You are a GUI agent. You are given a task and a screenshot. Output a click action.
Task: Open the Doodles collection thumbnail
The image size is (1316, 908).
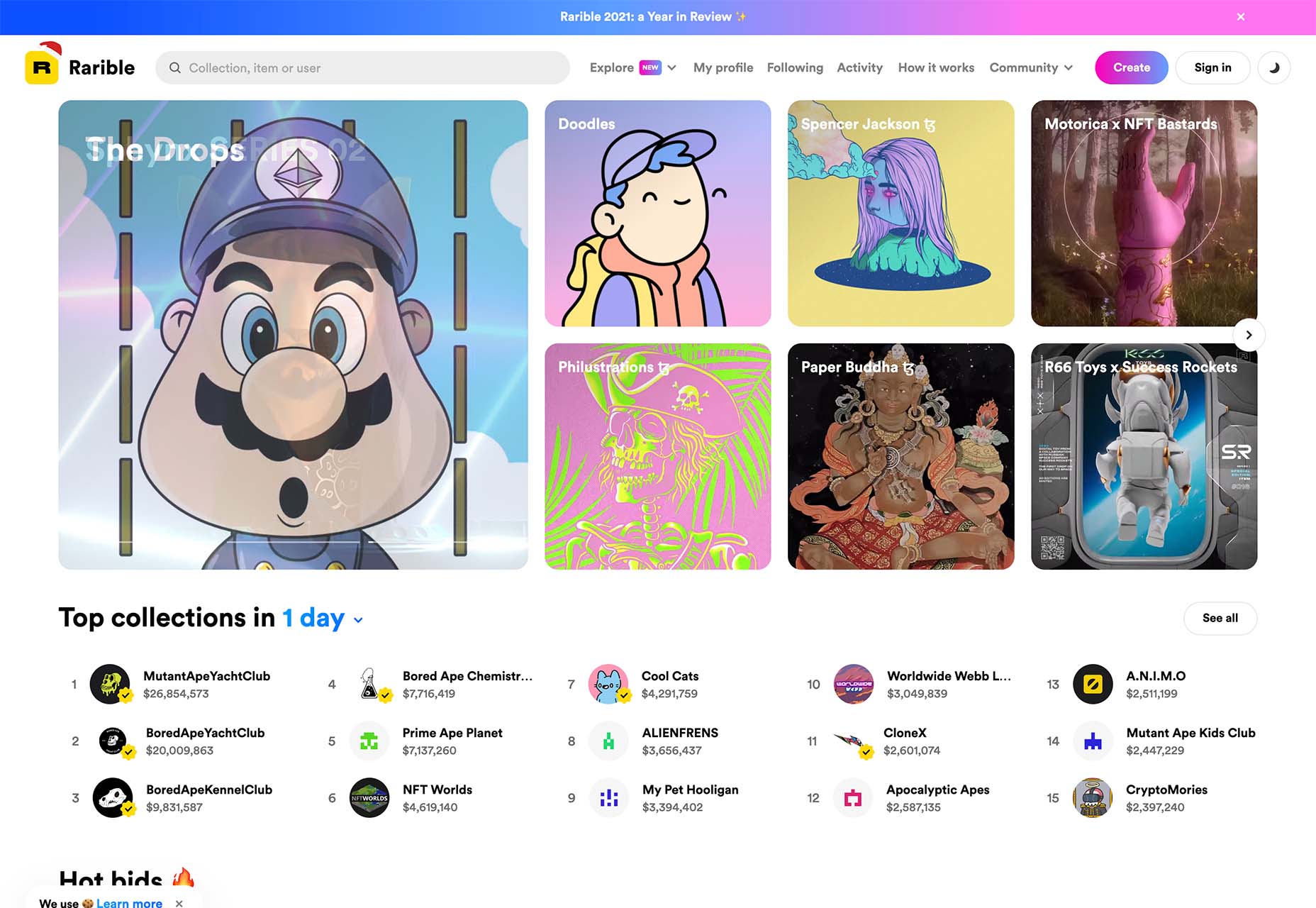tap(657, 213)
